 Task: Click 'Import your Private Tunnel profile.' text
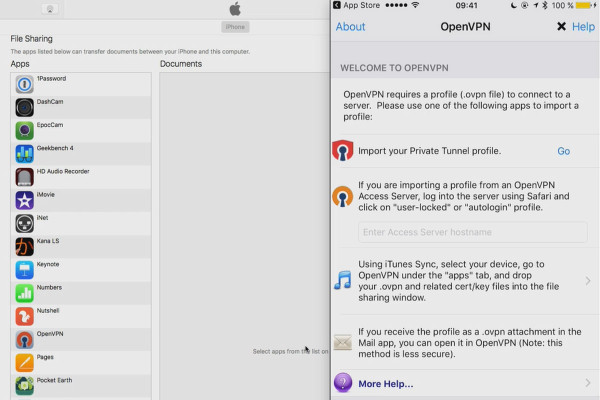point(429,151)
